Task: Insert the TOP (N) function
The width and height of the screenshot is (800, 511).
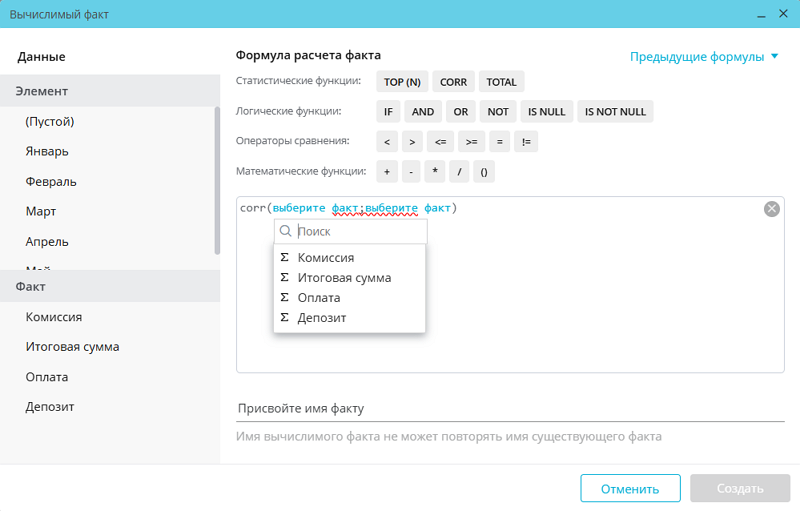Action: click(x=402, y=82)
